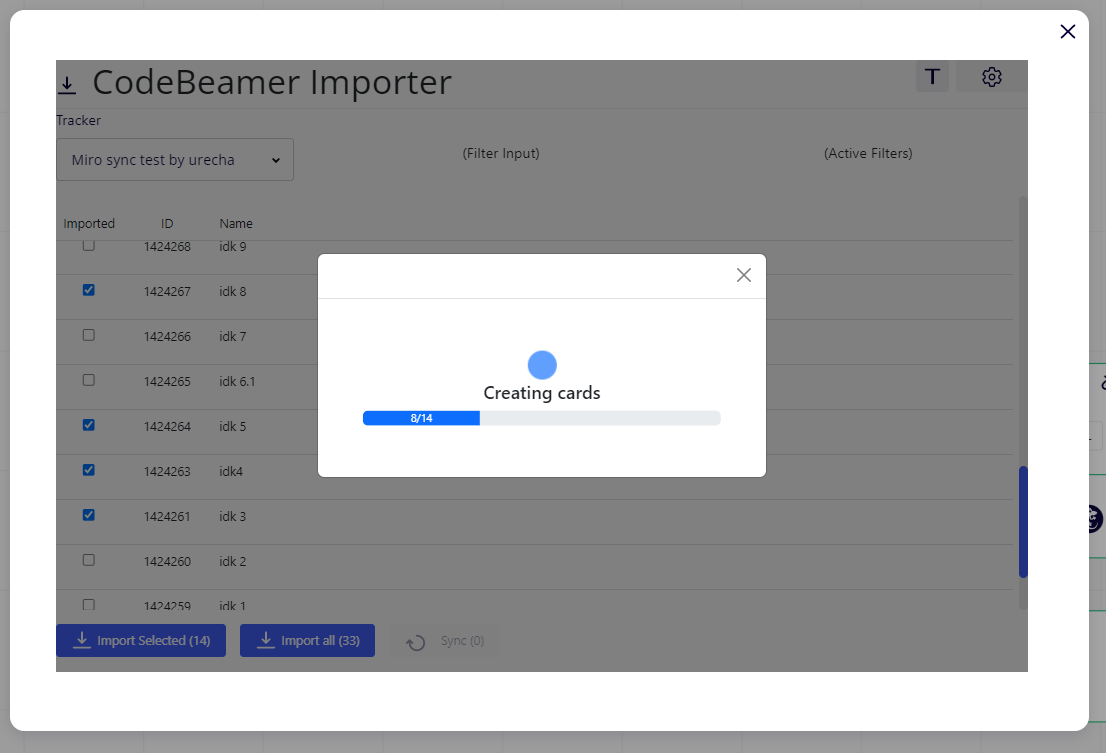Click the name idk 7
This screenshot has width=1106, height=753.
[233, 336]
